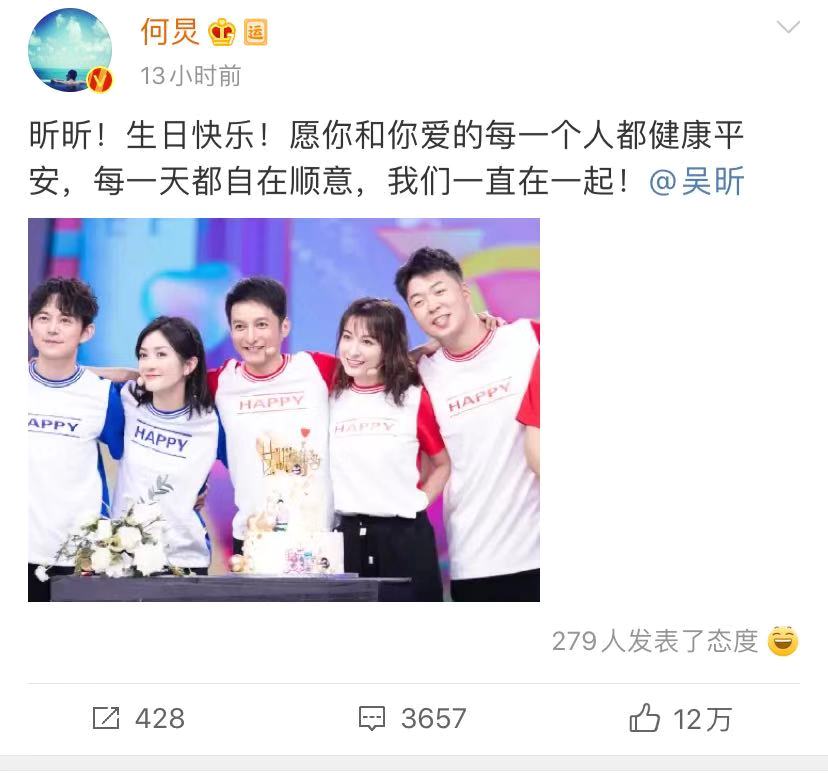Click the username 何炅
The height and width of the screenshot is (773, 828).
170,32
